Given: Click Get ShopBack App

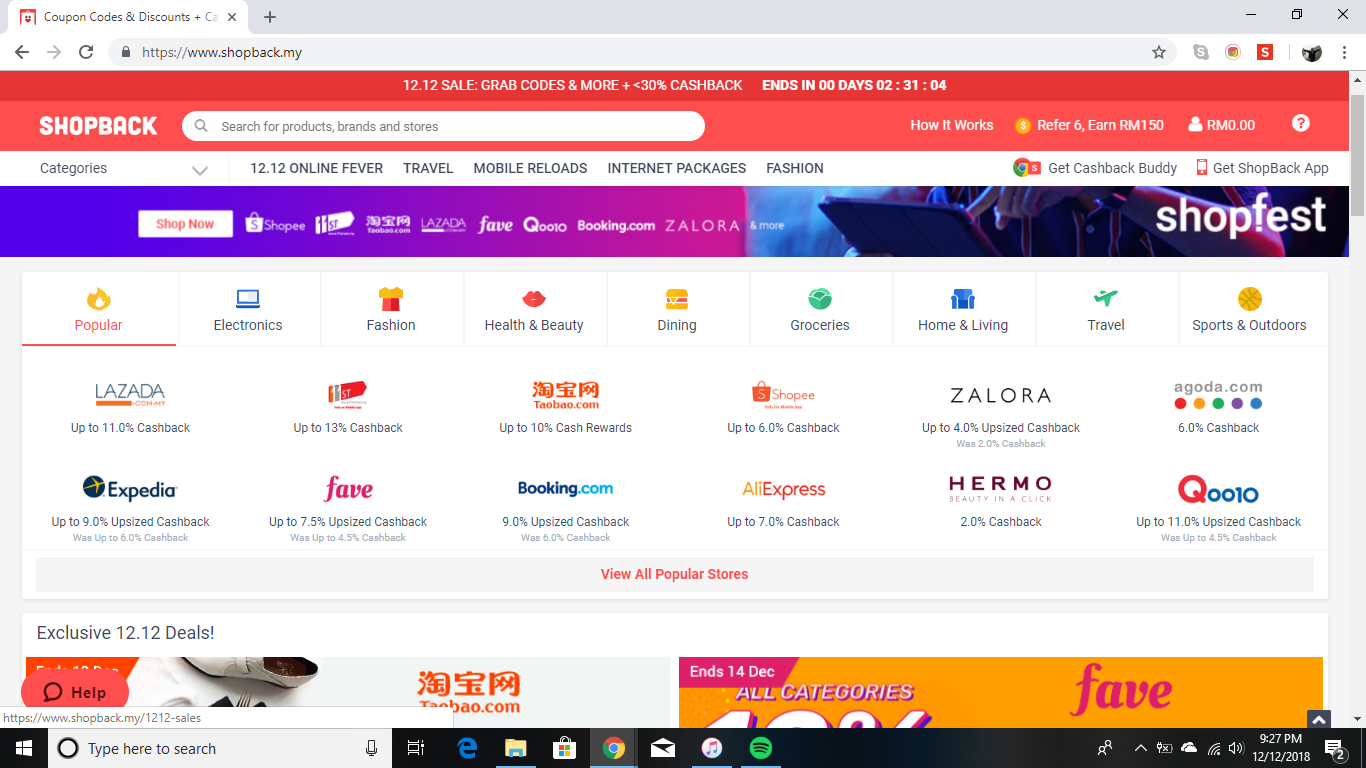Looking at the screenshot, I should (1262, 168).
